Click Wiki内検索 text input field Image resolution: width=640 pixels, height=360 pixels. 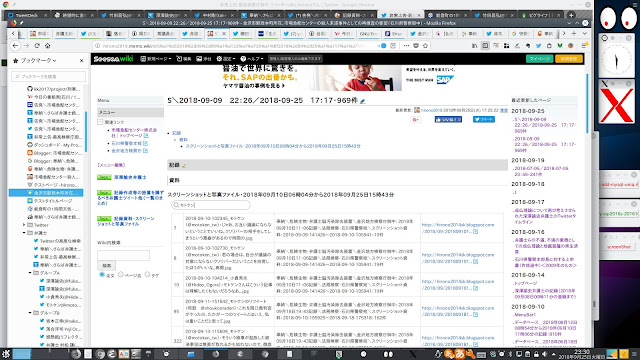click(x=123, y=255)
